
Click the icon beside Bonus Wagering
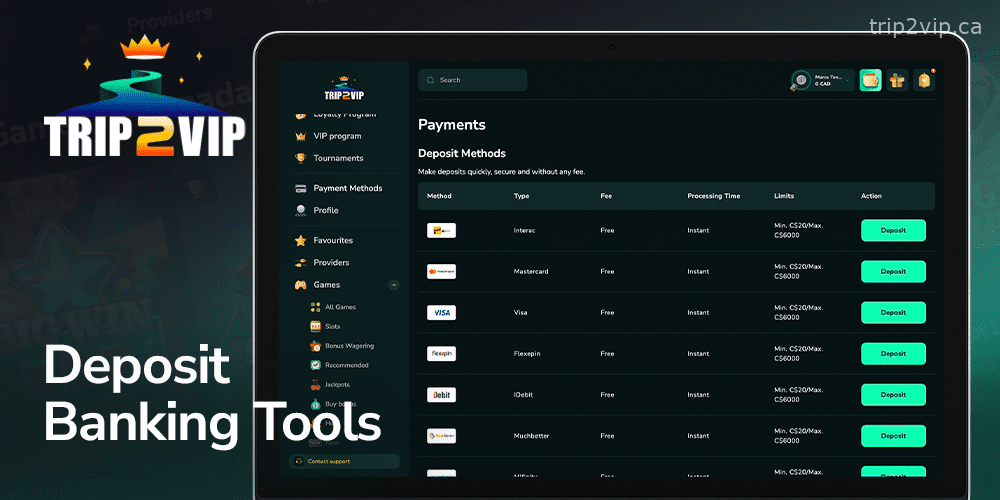[x=315, y=346]
